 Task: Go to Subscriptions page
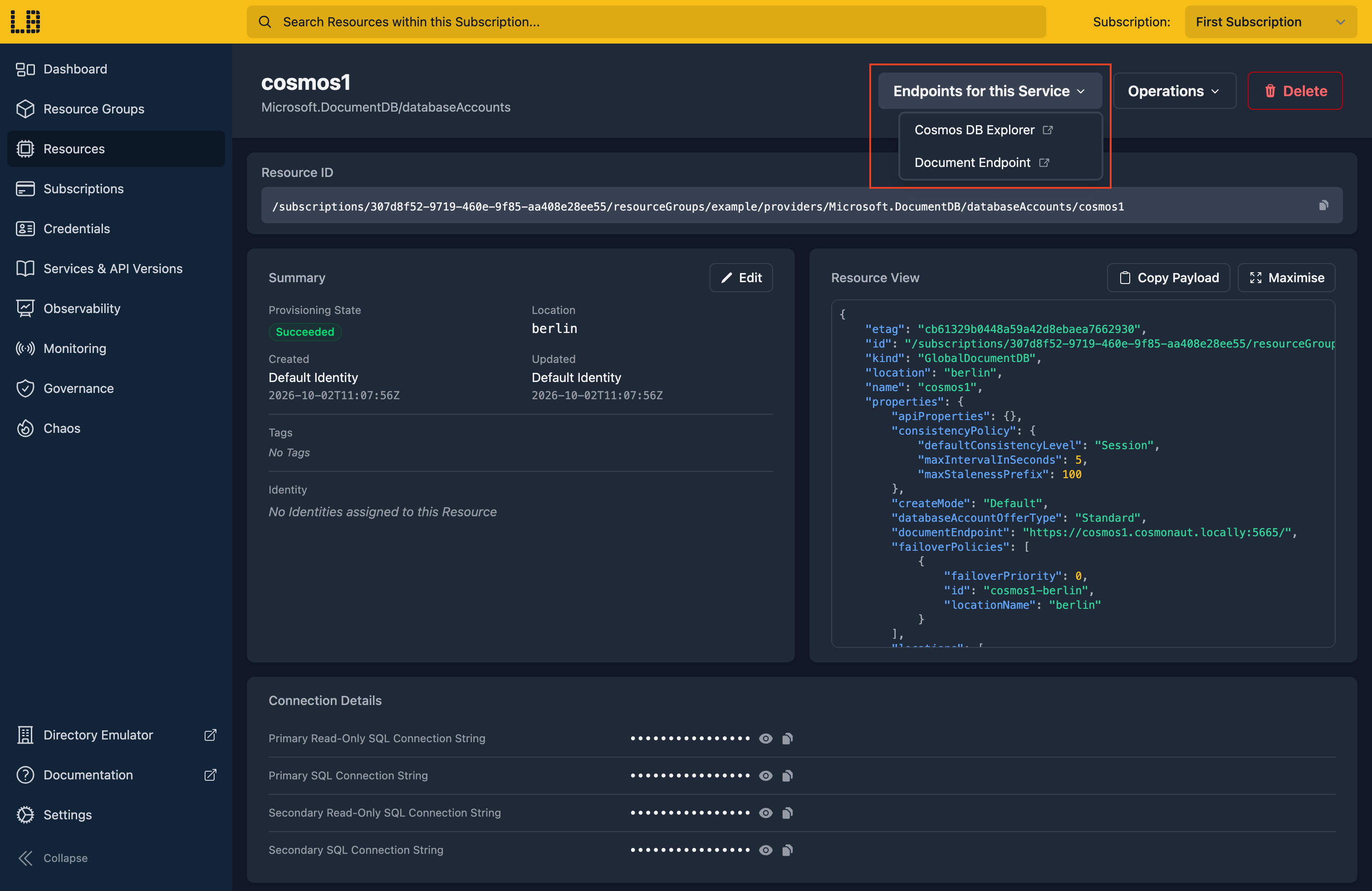pyautogui.click(x=116, y=188)
